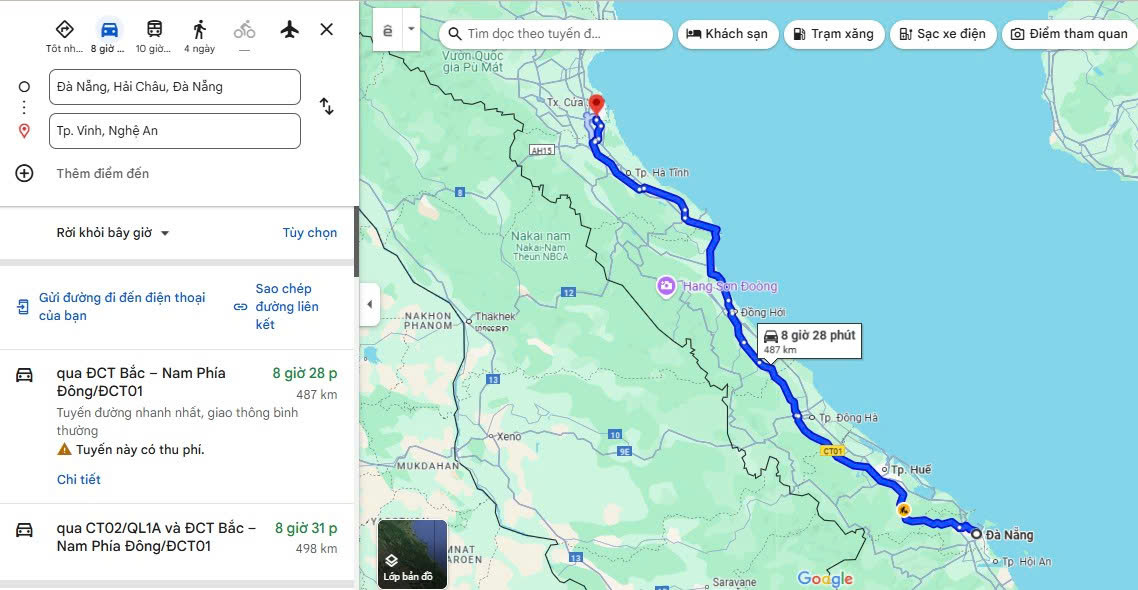This screenshot has height=590, width=1138.
Task: Select route via ĐCT Bắc – Nam Phía Đông/ĐCT01
Action: pyautogui.click(x=141, y=382)
